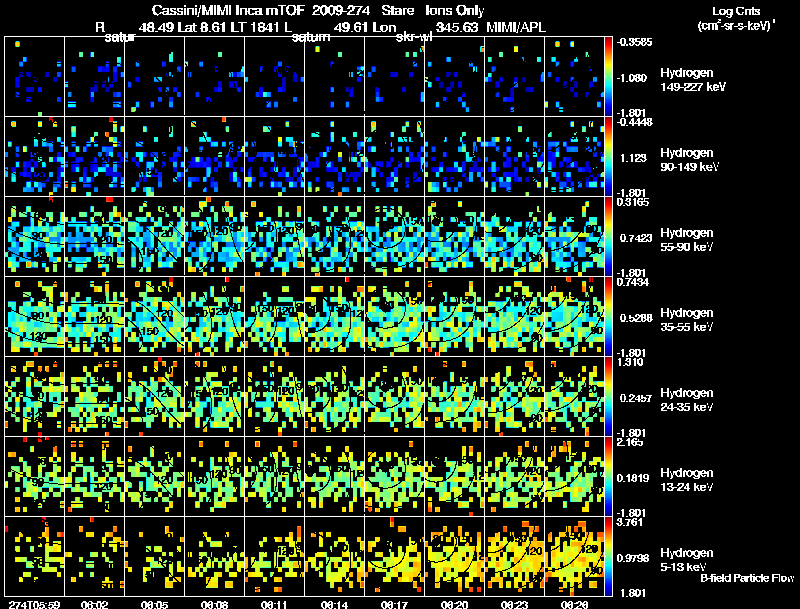Image resolution: width=800 pixels, height=609 pixels.
Task: Select the 'Hydrogen 35-55 keV' row label
Action: 687,320
